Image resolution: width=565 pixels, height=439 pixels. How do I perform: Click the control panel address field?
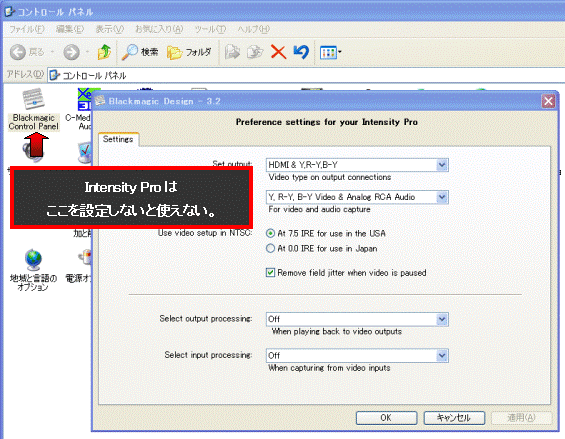coord(306,75)
